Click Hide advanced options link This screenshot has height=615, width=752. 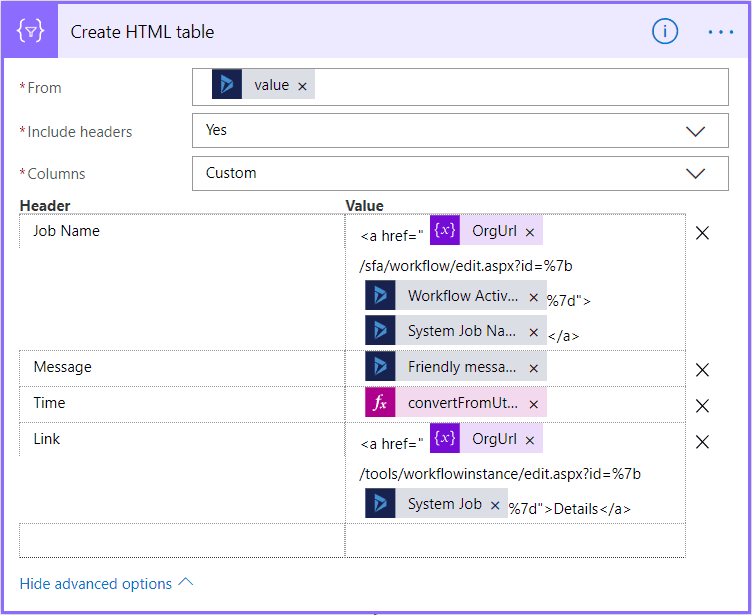[x=95, y=584]
